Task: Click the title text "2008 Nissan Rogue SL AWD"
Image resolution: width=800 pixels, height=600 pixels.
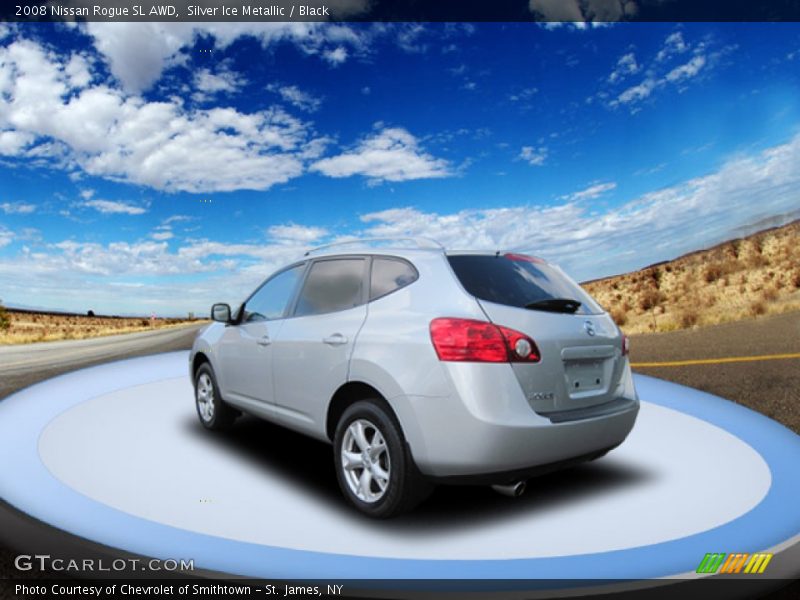Action: pos(96,11)
